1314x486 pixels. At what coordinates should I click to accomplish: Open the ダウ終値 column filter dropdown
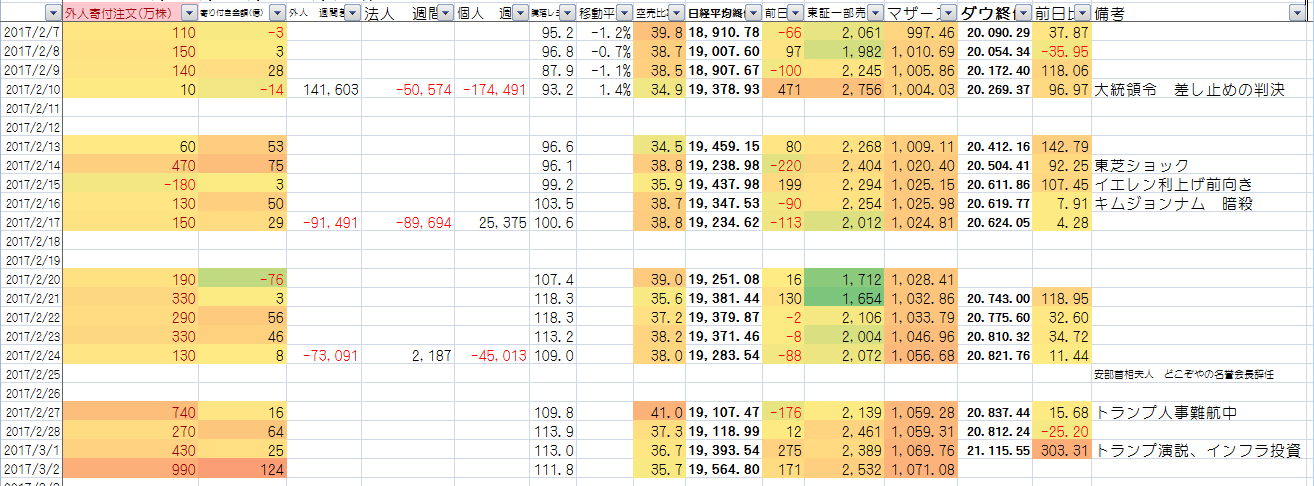tap(1023, 13)
